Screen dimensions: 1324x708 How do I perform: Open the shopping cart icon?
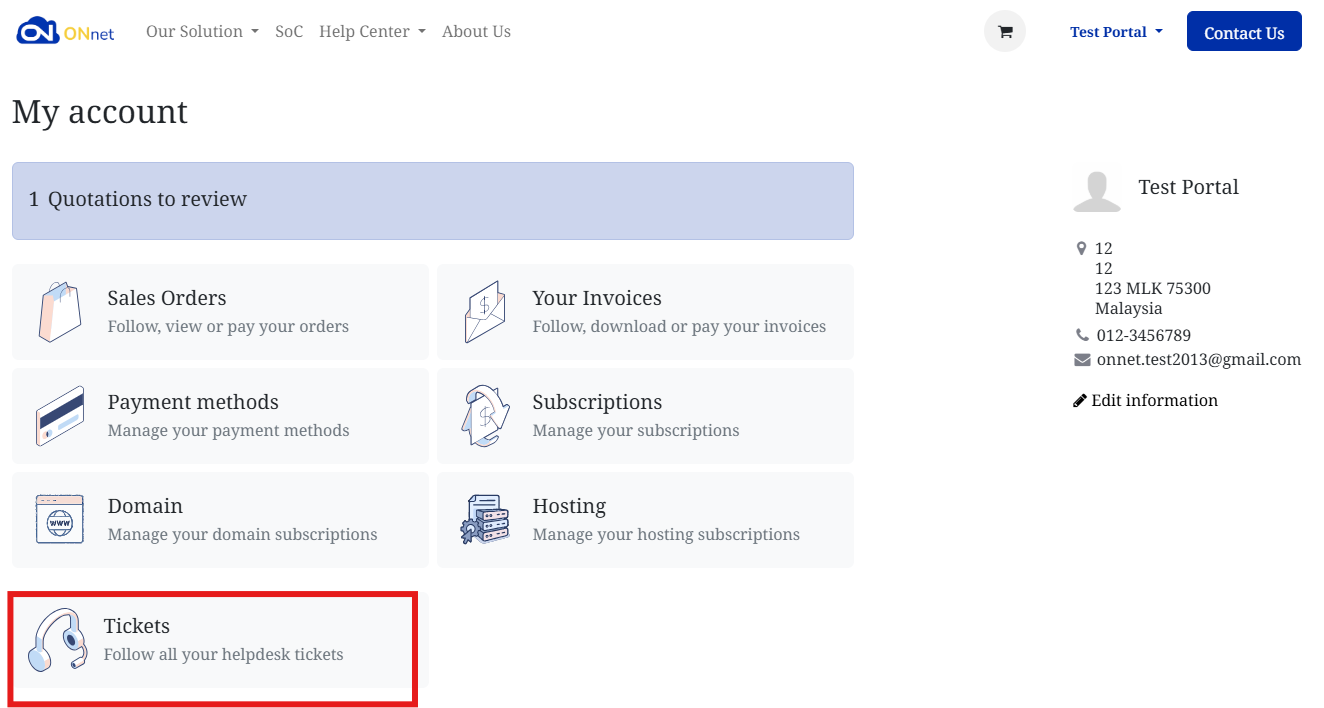[1005, 32]
